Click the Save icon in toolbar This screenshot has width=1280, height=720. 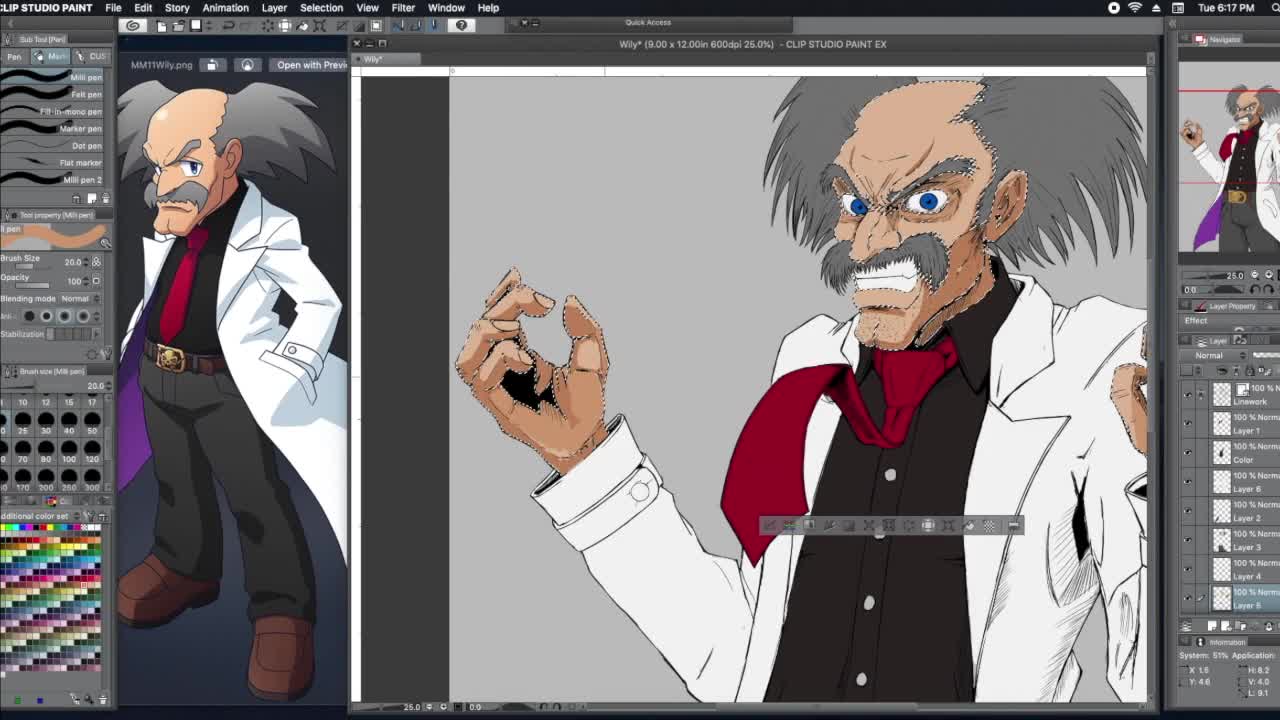click(x=196, y=25)
